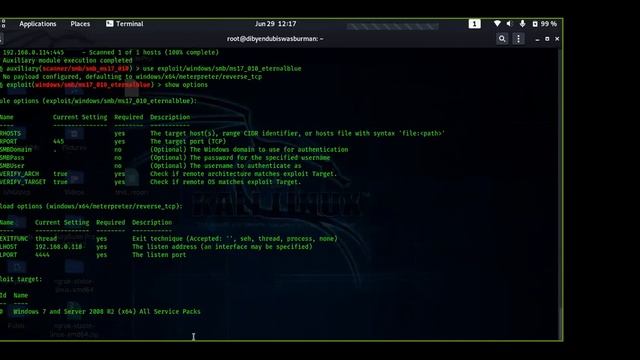The image size is (640, 360).
Task: Click the date and time clock
Action: coord(276,24)
